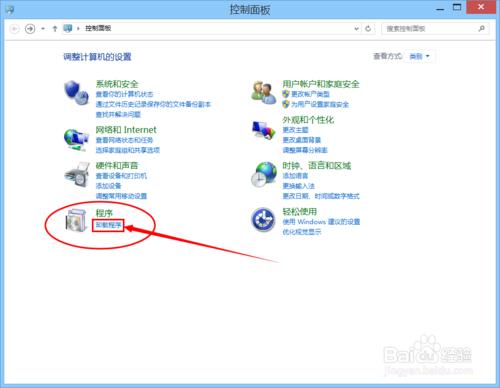Open the 网络和 Internet heading link
Viewport: 500px width, 388px height.
pos(126,130)
